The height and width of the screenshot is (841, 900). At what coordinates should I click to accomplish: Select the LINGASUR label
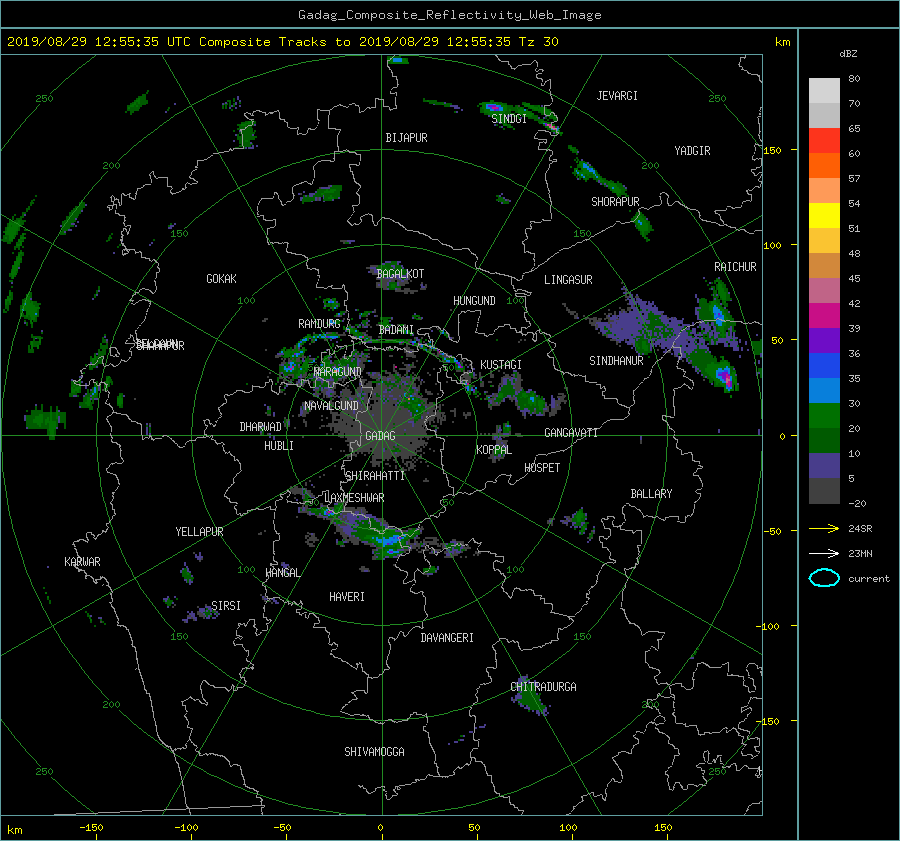(x=568, y=280)
